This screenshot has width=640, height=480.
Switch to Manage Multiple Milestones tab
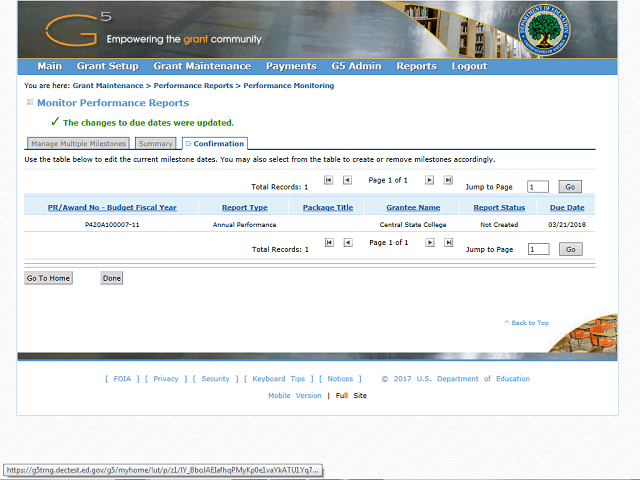78,144
